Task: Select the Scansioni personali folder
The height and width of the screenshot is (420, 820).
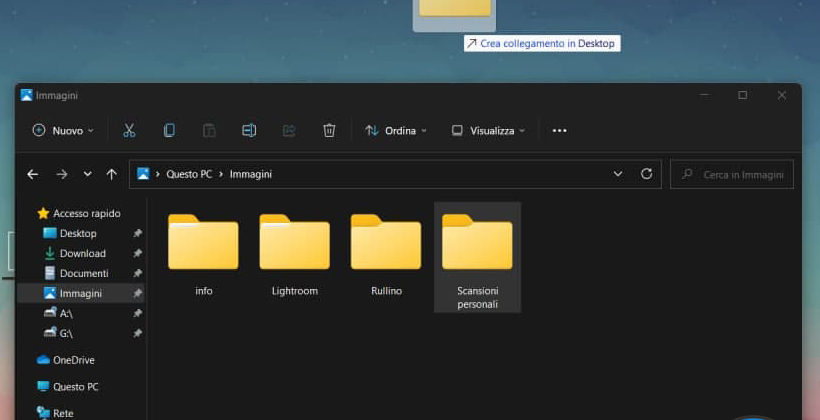Action: (477, 257)
